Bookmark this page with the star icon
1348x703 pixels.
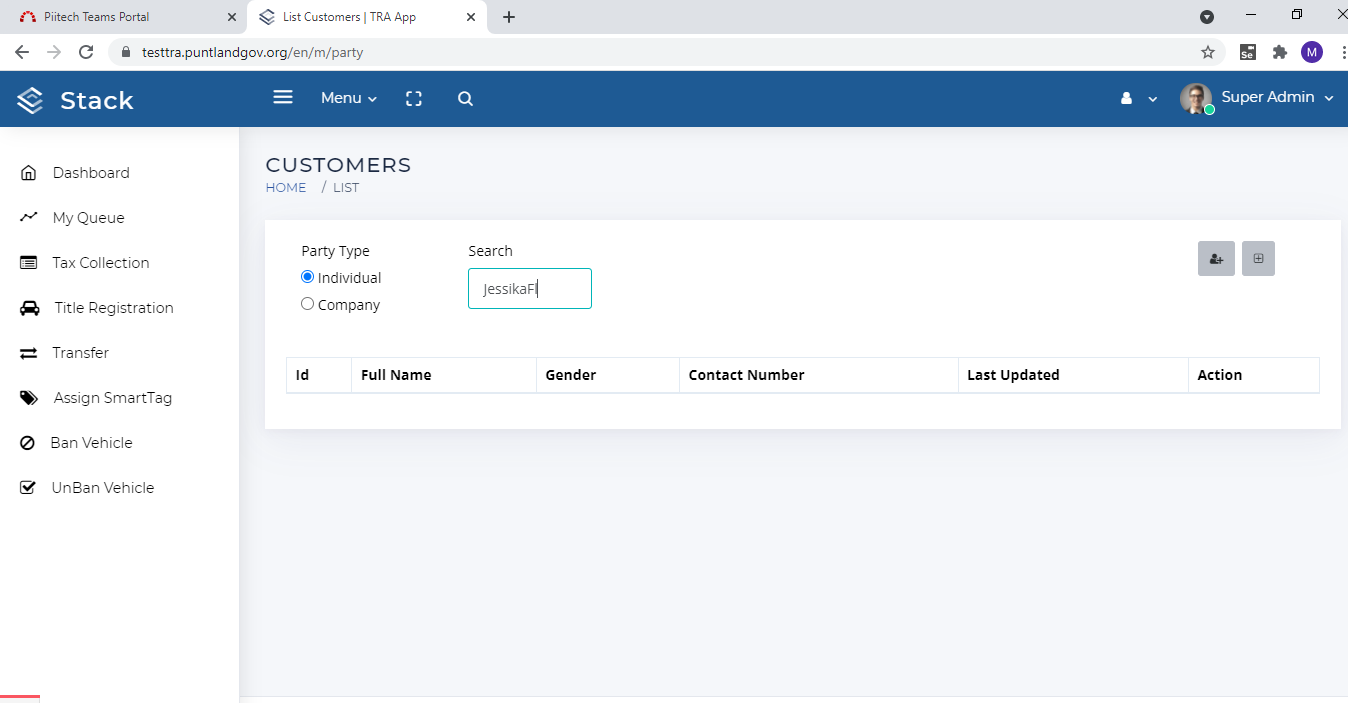click(1208, 52)
